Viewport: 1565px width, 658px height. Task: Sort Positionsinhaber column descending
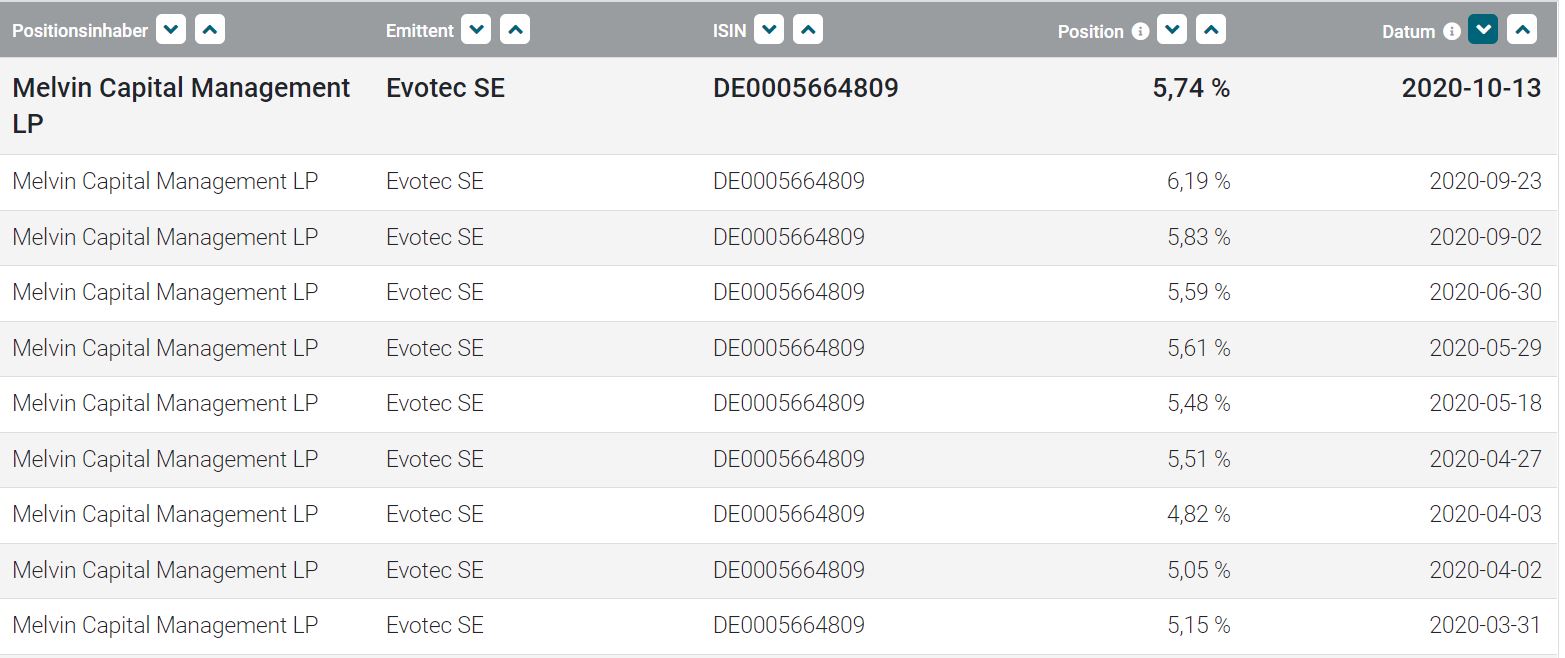point(171,31)
